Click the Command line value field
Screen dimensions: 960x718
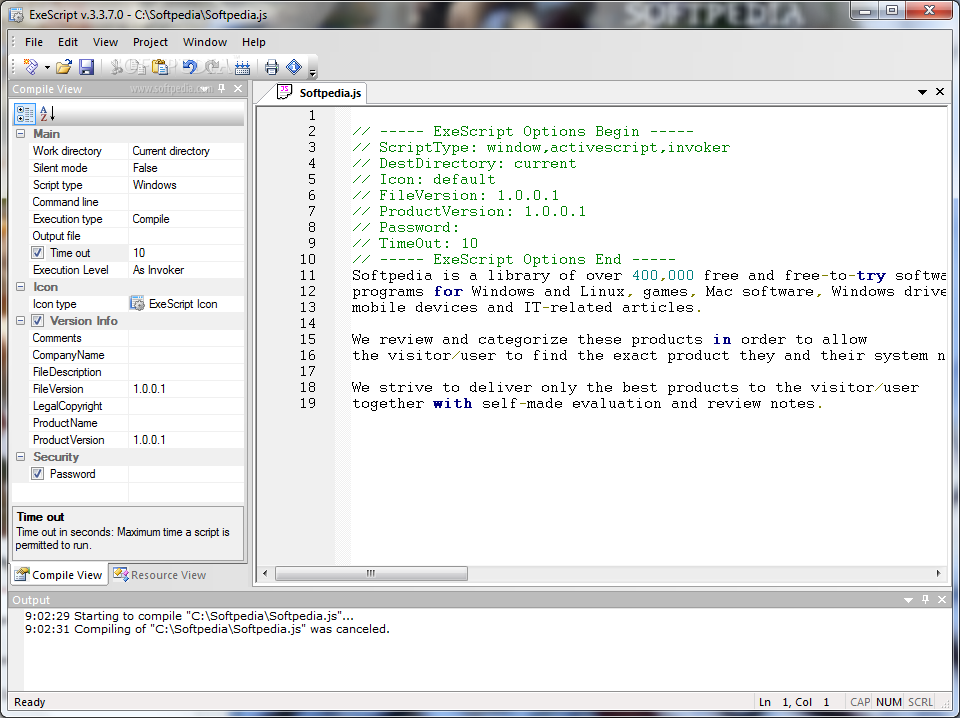click(186, 202)
